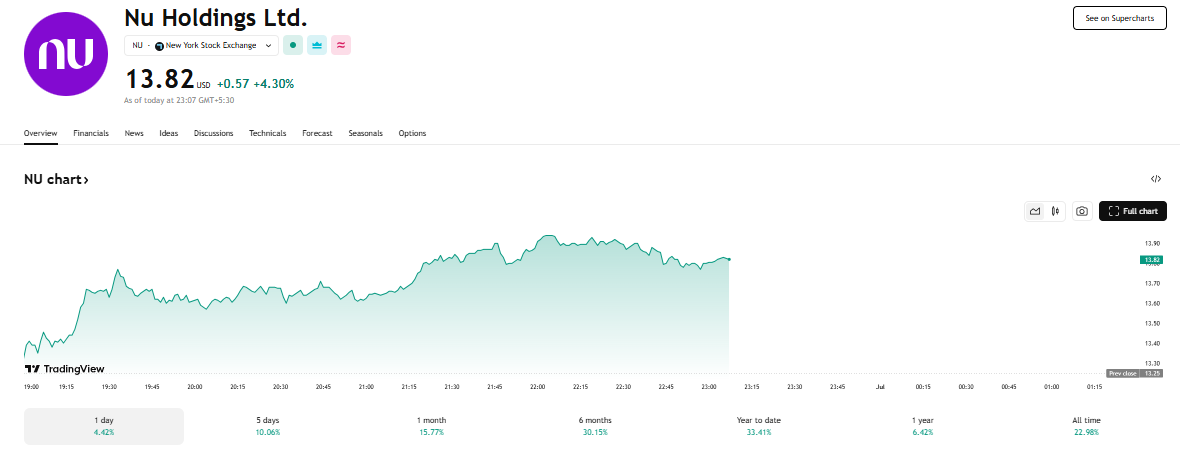This screenshot has height=454, width=1180.
Task: Select the 1 year range
Action: 923,426
